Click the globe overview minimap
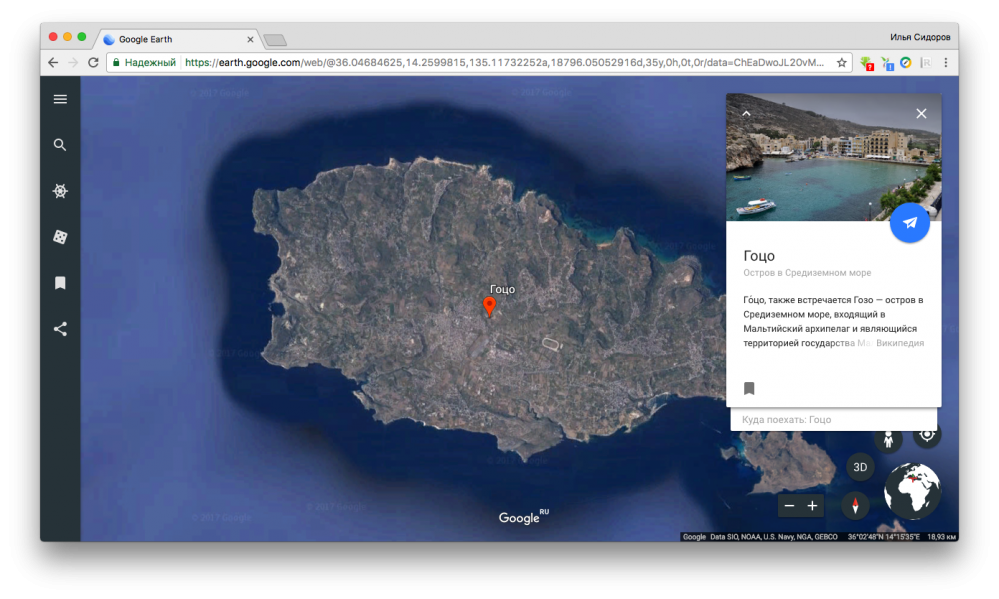The image size is (999, 599). click(912, 490)
